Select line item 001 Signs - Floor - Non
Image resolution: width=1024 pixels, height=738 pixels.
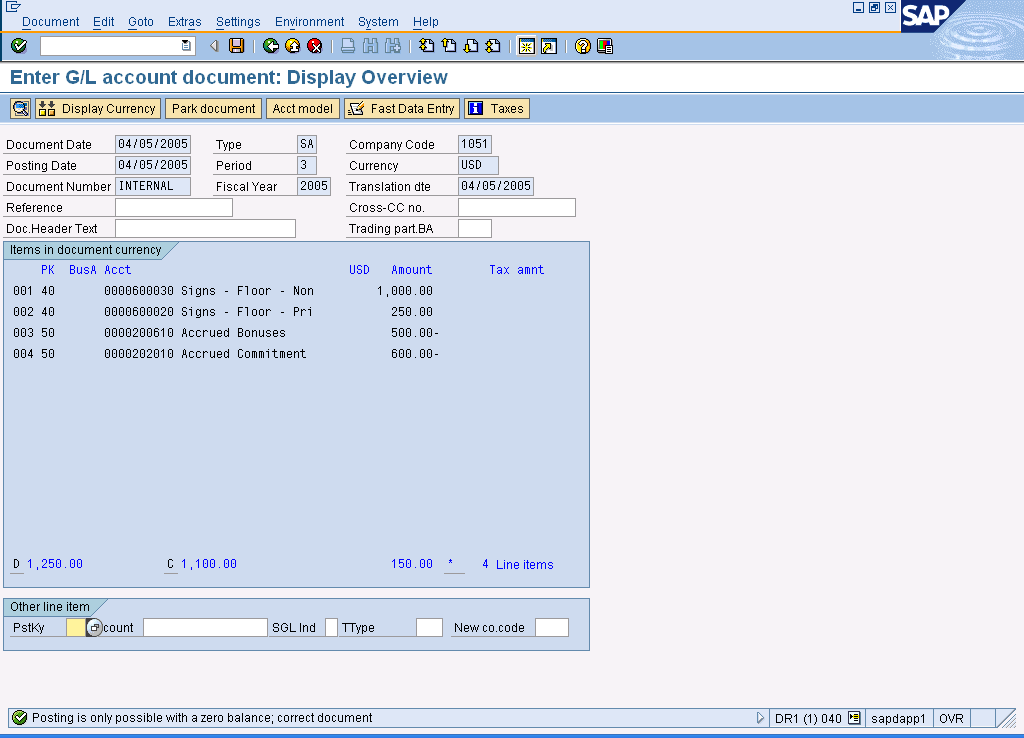[223, 291]
